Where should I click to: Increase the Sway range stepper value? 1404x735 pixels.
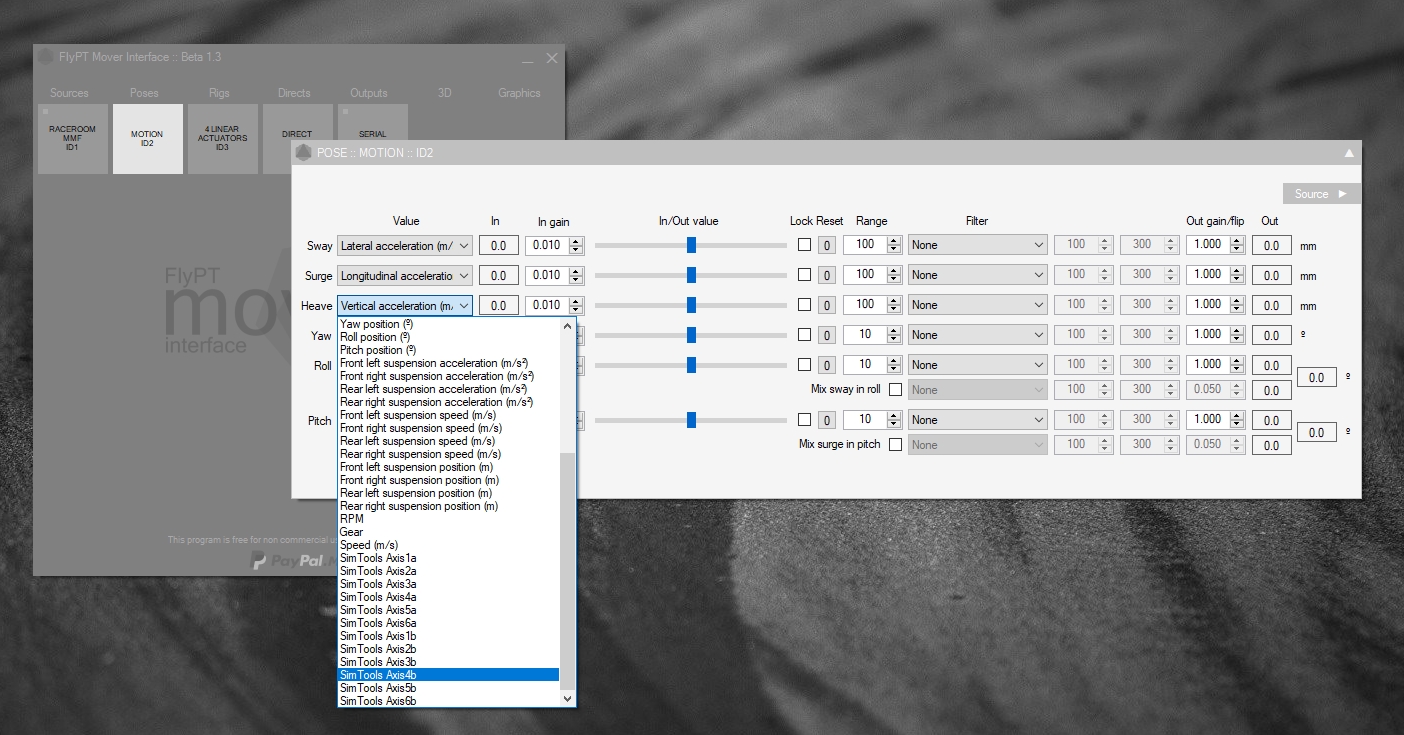(893, 240)
